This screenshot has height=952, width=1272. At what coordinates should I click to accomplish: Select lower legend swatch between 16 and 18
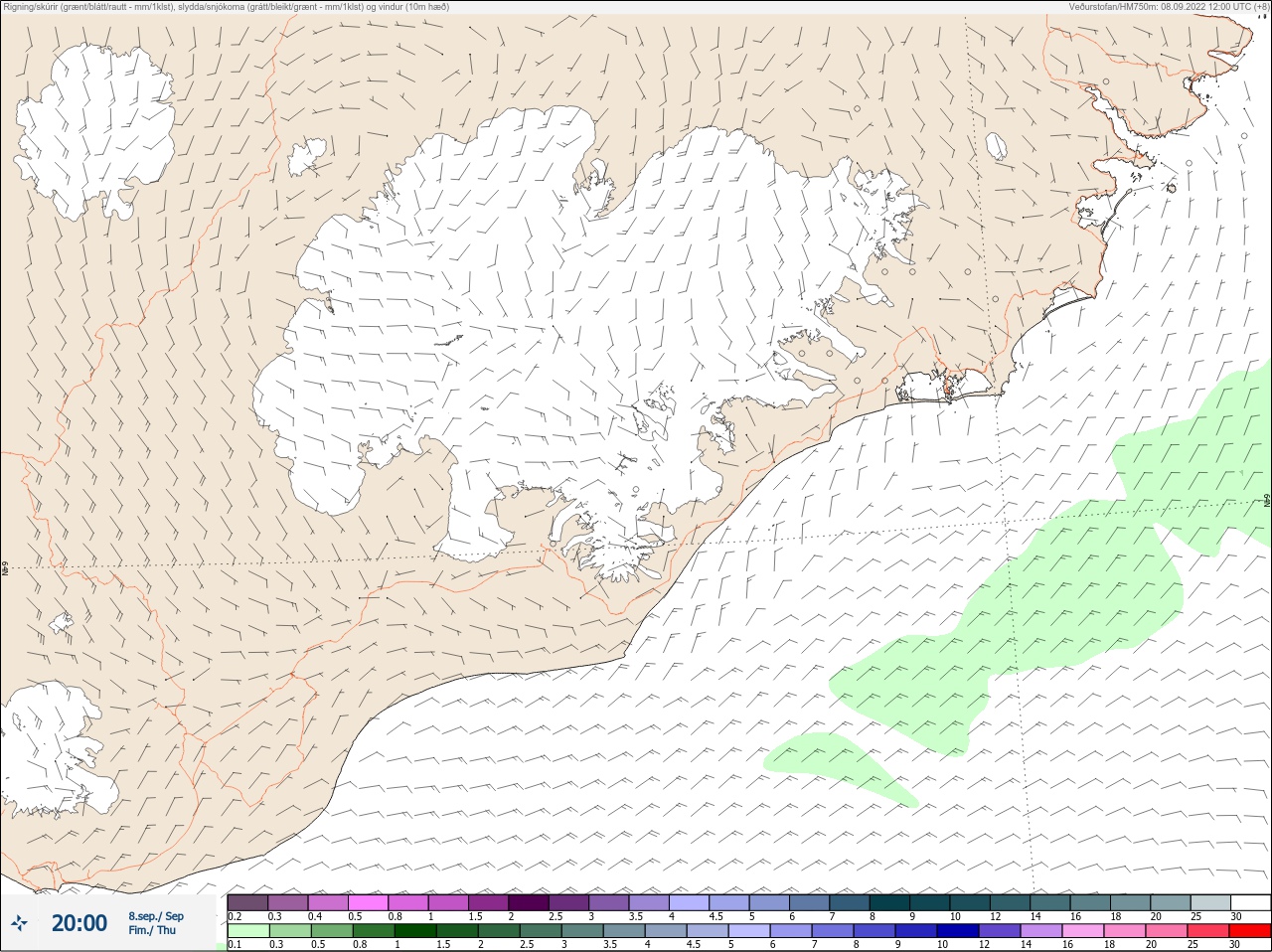(1084, 932)
